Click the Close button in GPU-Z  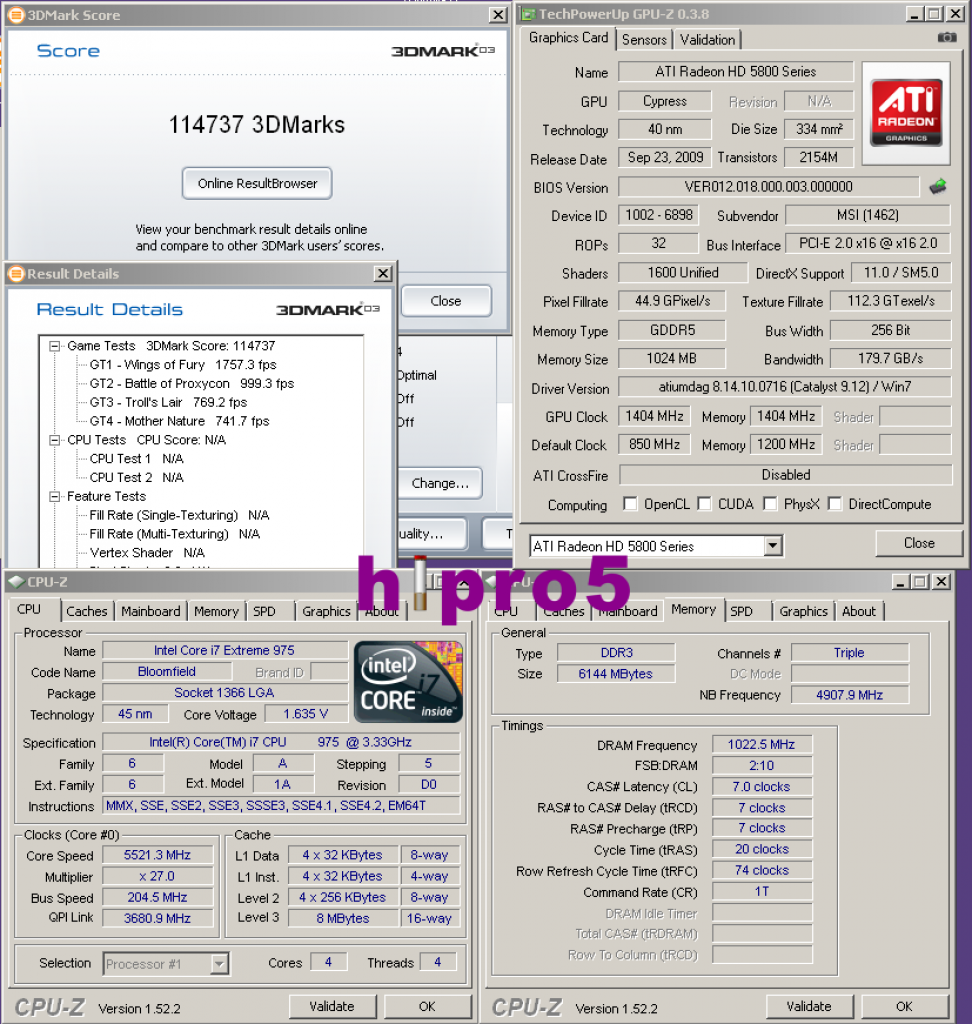(919, 543)
